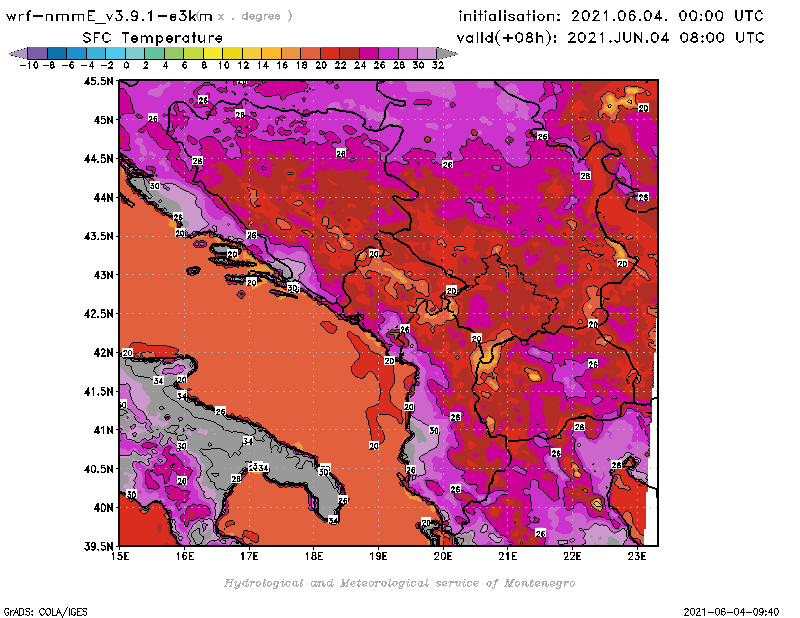
Task: Click the GrADS: COLA/IGES credit text
Action: (x=36, y=610)
